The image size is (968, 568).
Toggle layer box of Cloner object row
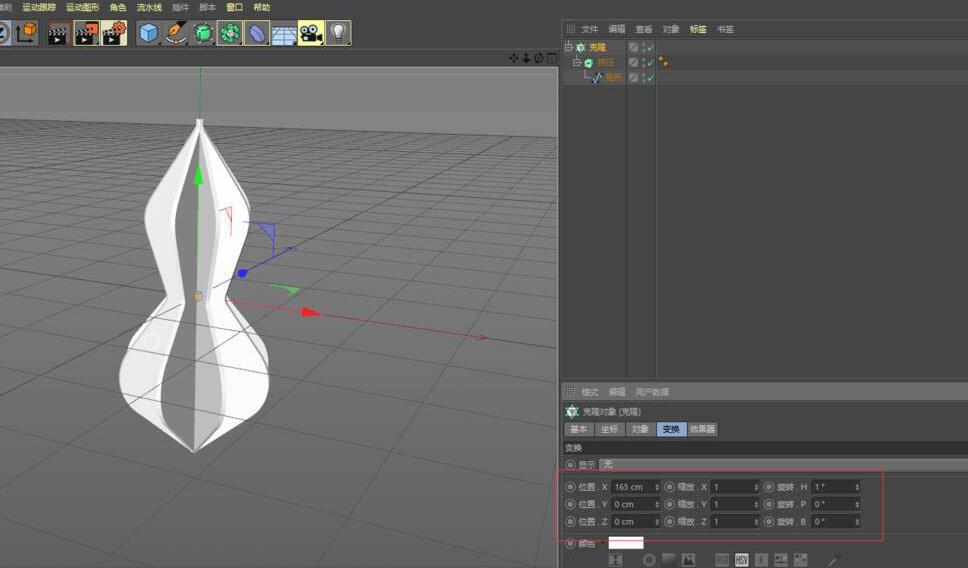point(633,47)
